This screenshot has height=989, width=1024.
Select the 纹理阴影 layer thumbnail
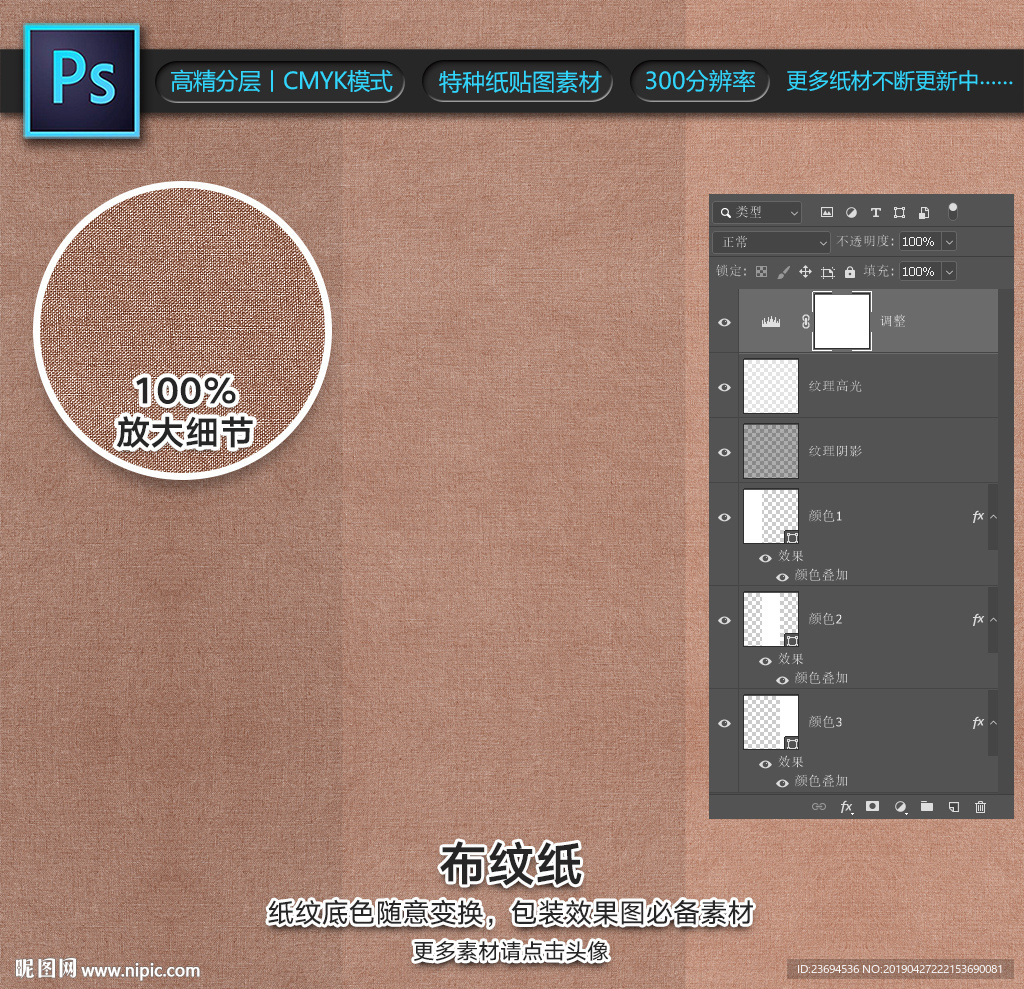[771, 451]
